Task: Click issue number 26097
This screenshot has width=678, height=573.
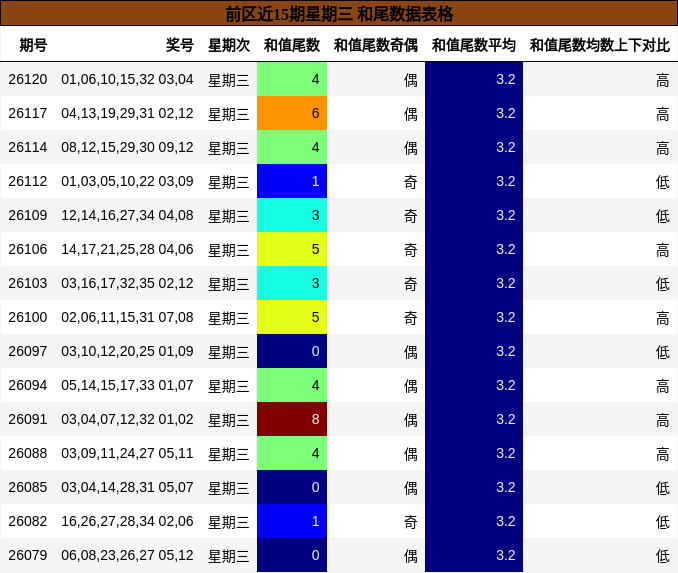Action: (28, 351)
